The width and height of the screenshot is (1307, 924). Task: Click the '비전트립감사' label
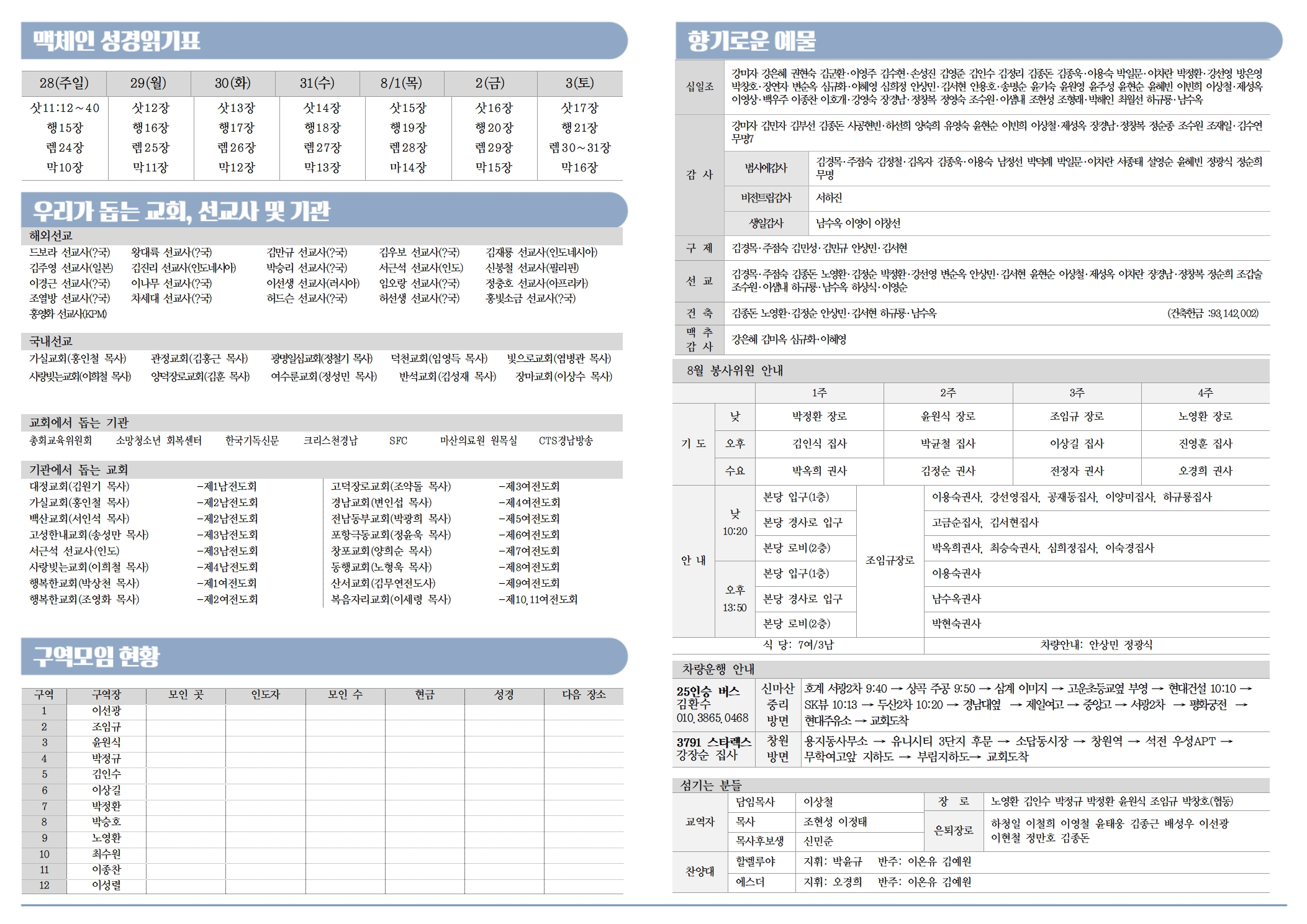click(766, 198)
